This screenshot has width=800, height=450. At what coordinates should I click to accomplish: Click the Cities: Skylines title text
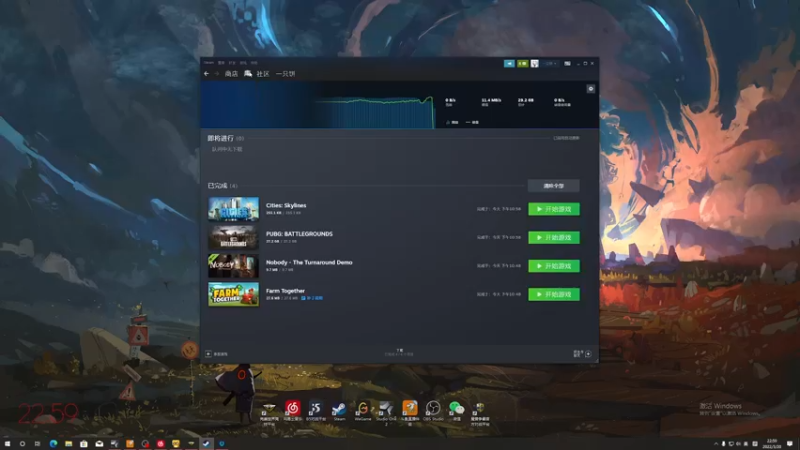[286, 205]
